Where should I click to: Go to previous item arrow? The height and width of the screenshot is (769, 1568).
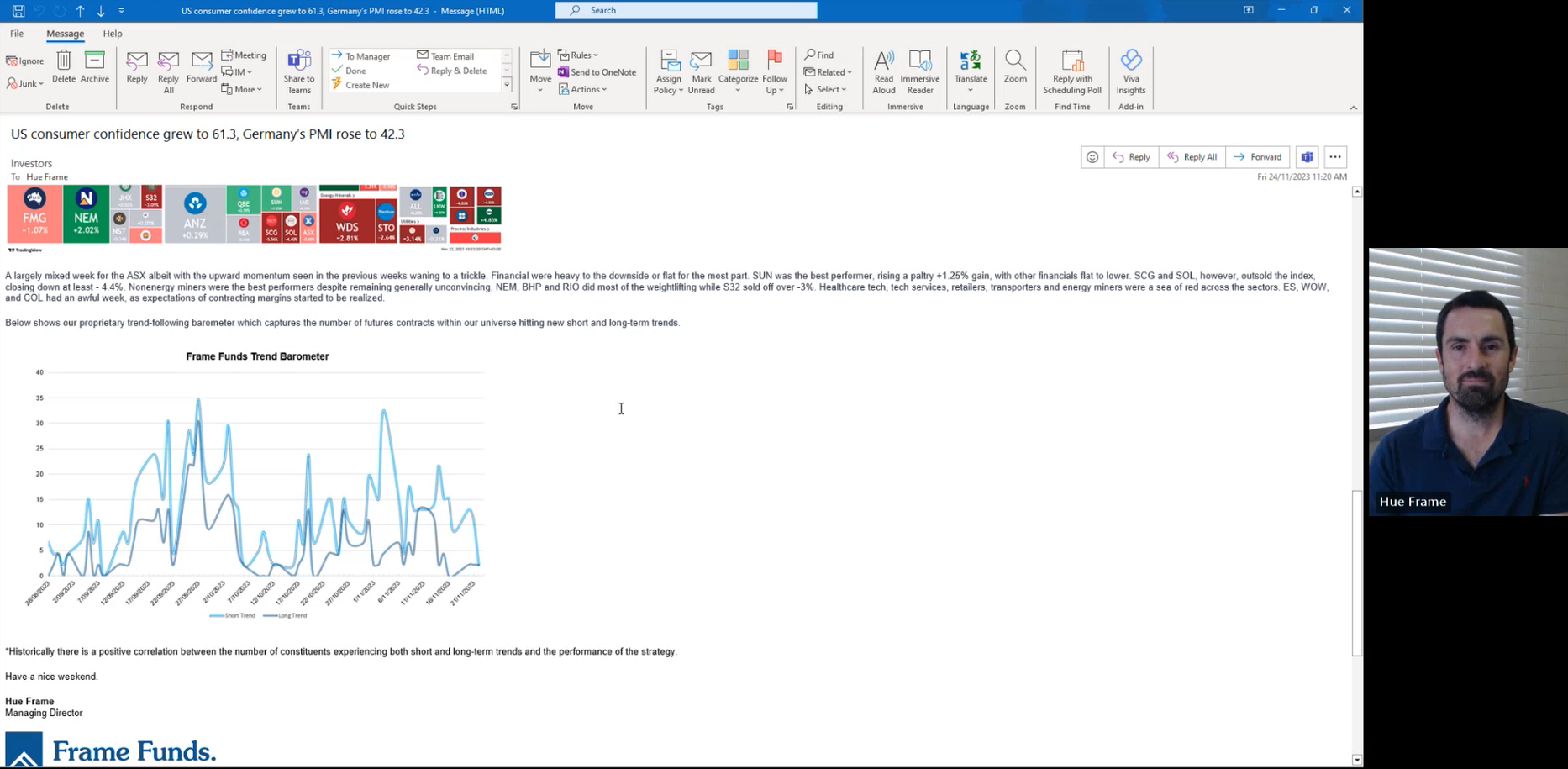pyautogui.click(x=81, y=11)
